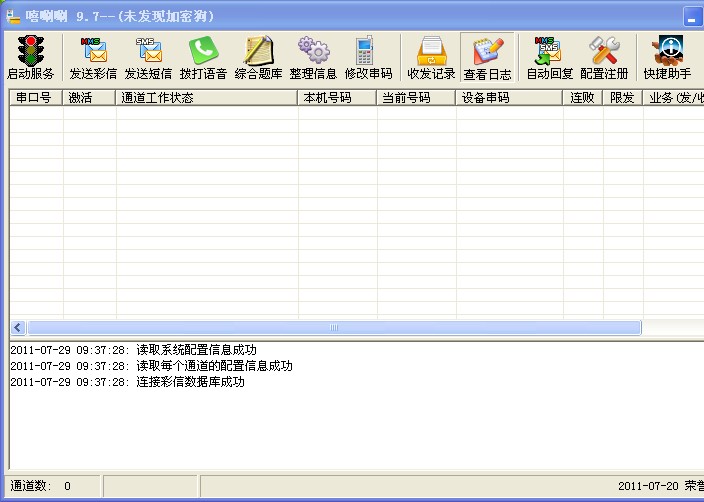Open the 发送彩信 MMS tool
Screen dimensions: 704x502
[x=93, y=57]
